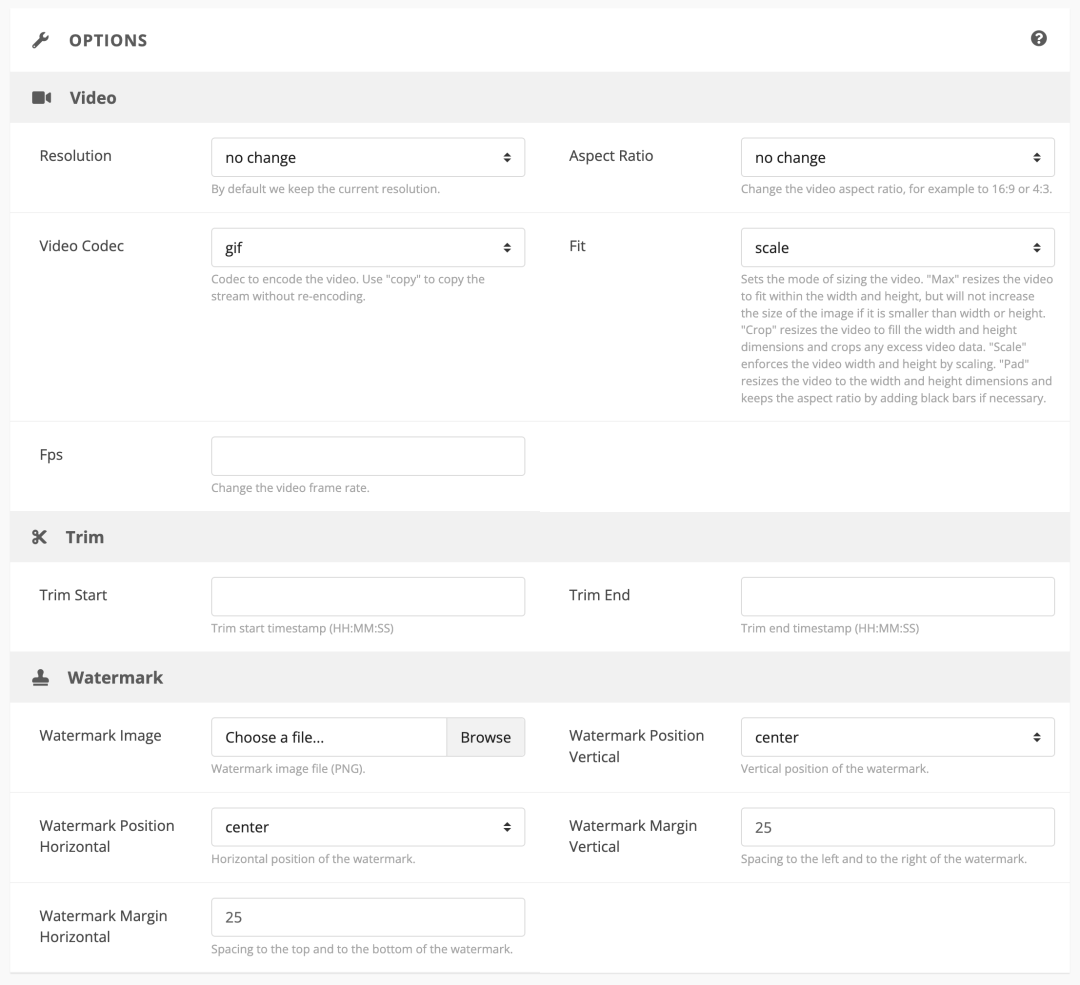The image size is (1080, 985).
Task: Select the Watermark Position Vertical dropdown
Action: [x=897, y=737]
